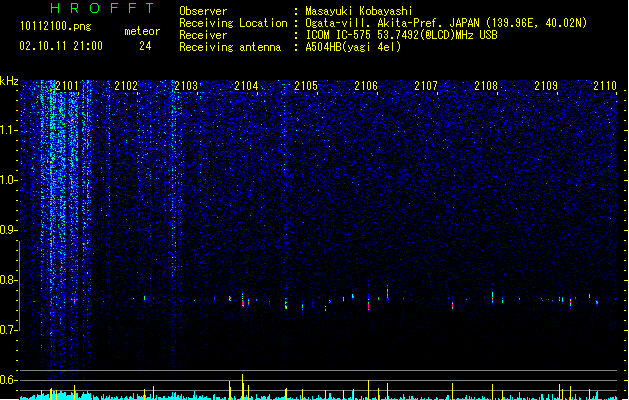
Task: Click the 2107 time marker
Action: [x=426, y=86]
